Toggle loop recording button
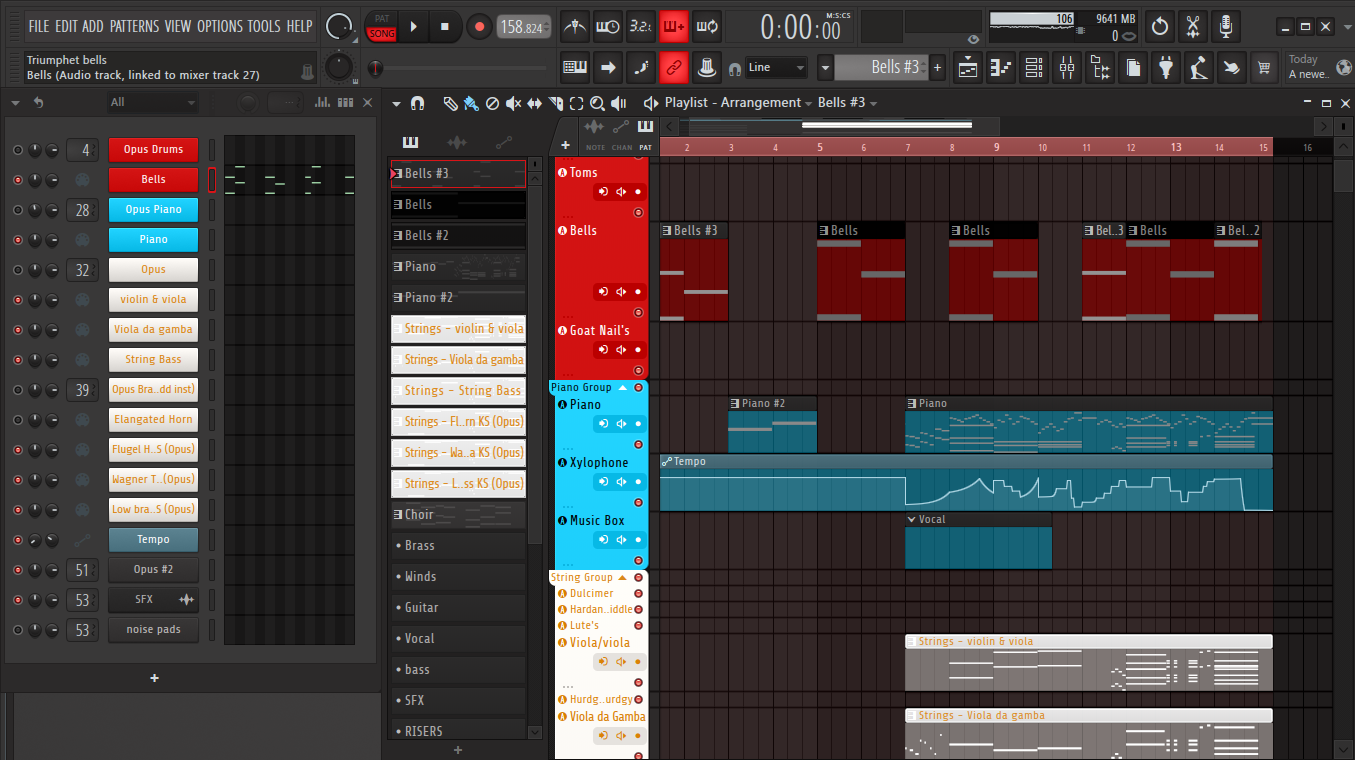The width and height of the screenshot is (1355, 760). pyautogui.click(x=706, y=26)
